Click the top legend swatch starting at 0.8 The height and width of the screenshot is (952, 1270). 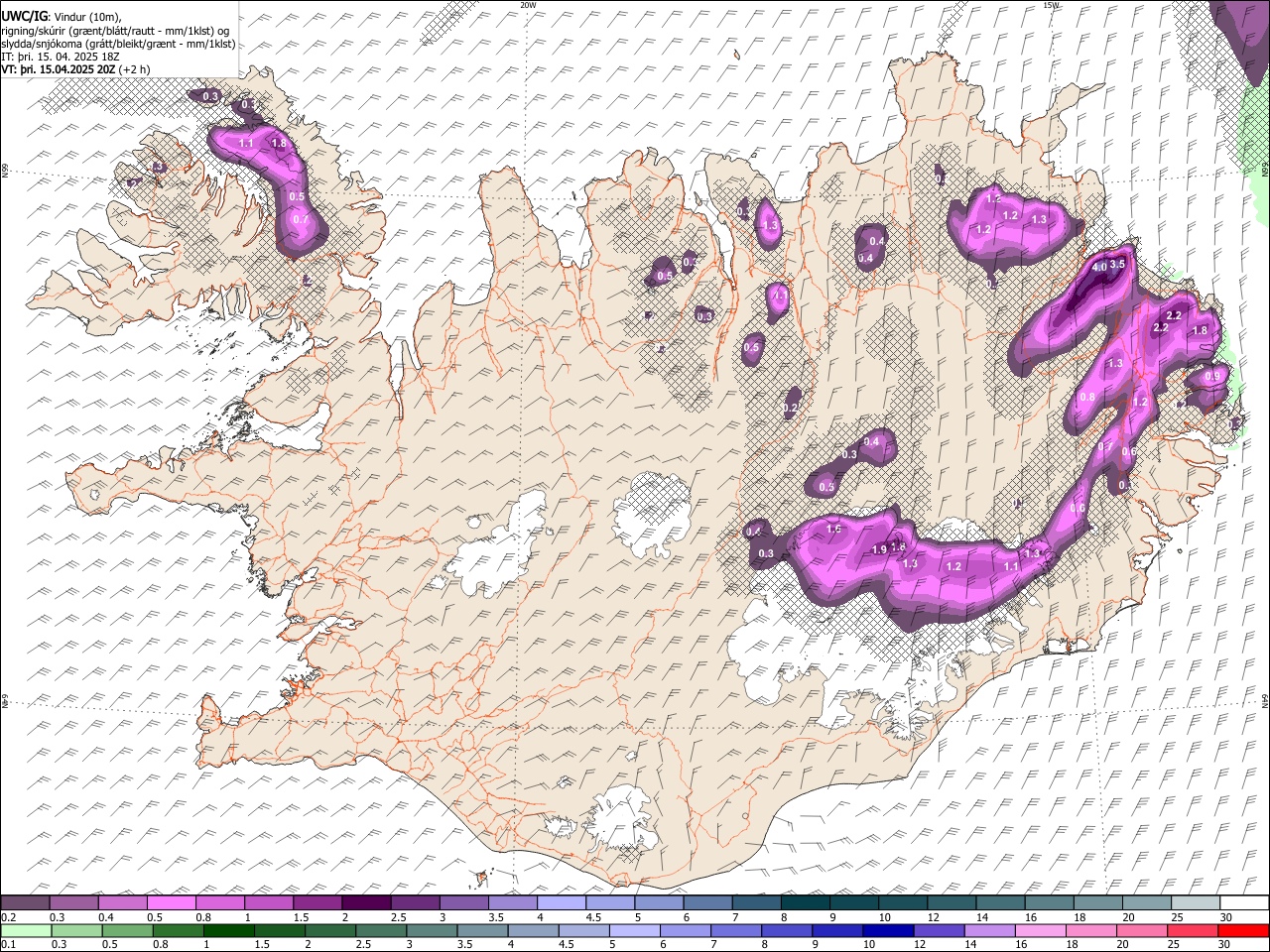pyautogui.click(x=220, y=902)
